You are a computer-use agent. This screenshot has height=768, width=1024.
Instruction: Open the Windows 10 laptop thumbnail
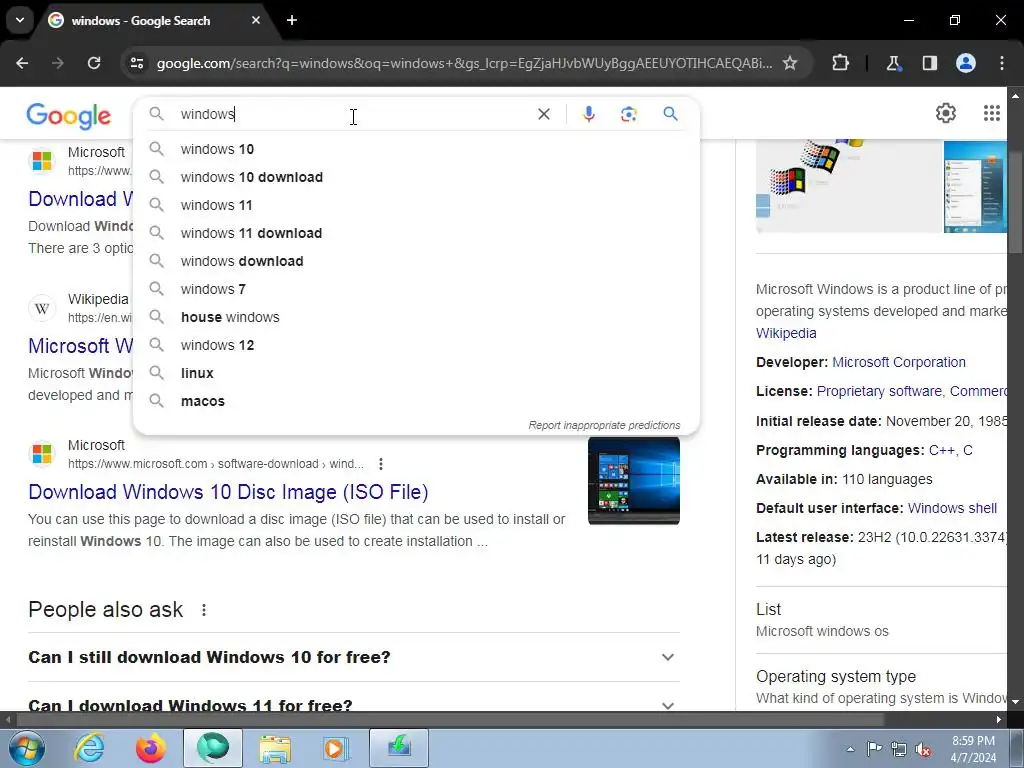pos(633,481)
